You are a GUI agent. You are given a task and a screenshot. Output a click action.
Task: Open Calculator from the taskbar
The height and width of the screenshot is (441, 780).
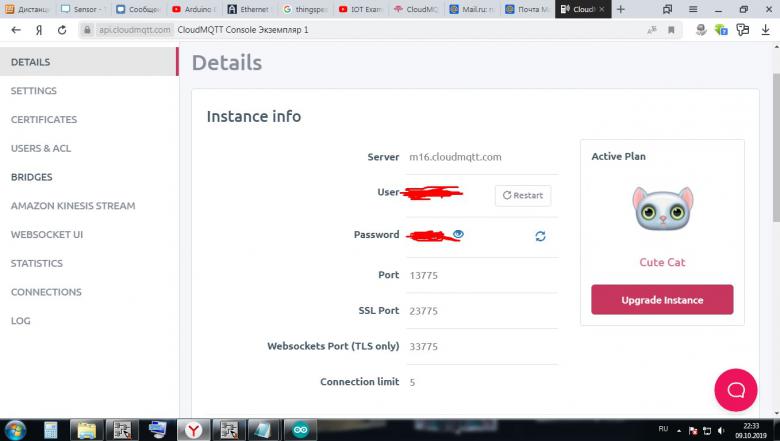50,430
